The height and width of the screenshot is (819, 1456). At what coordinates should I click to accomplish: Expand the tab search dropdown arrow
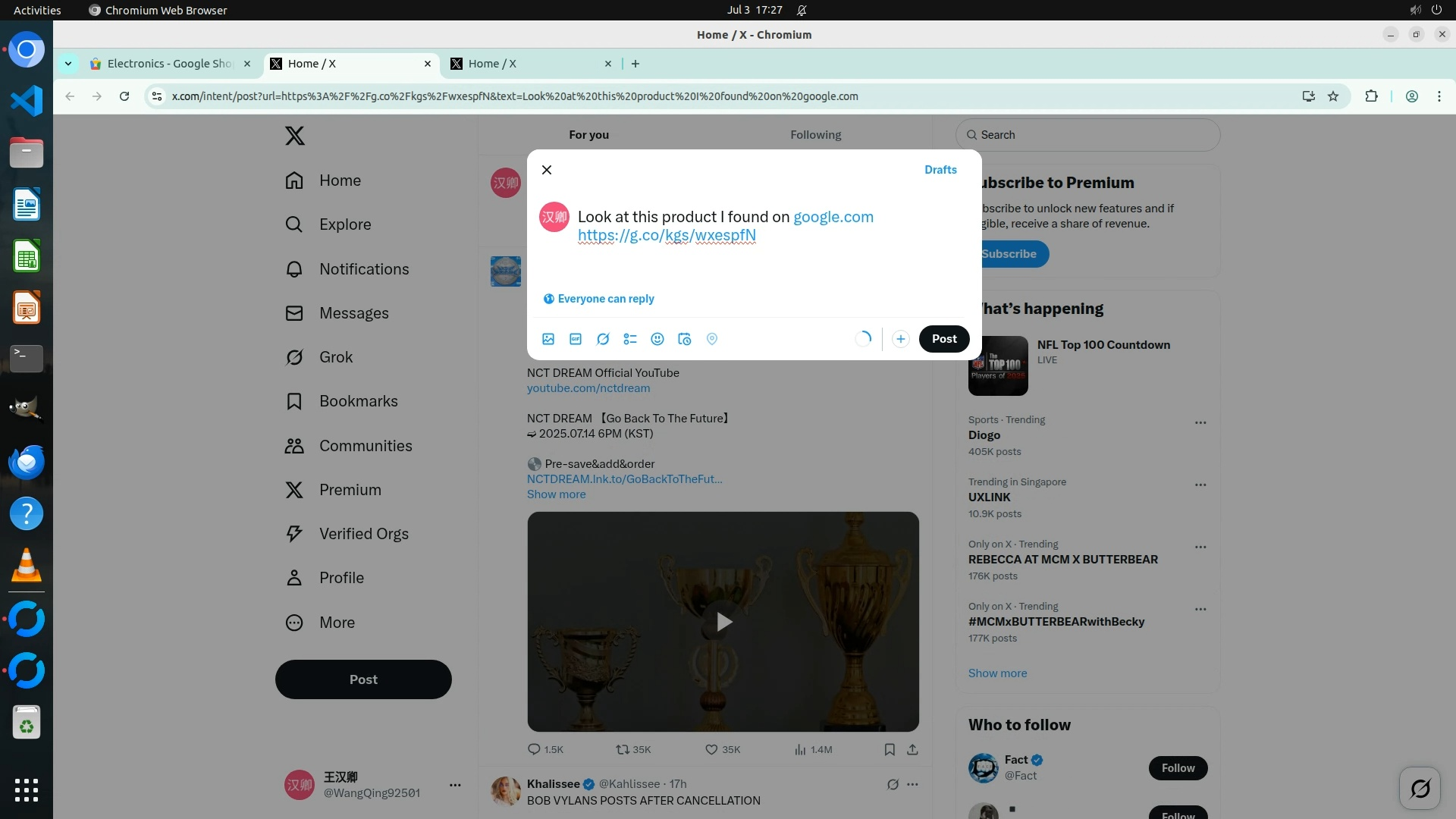68,64
